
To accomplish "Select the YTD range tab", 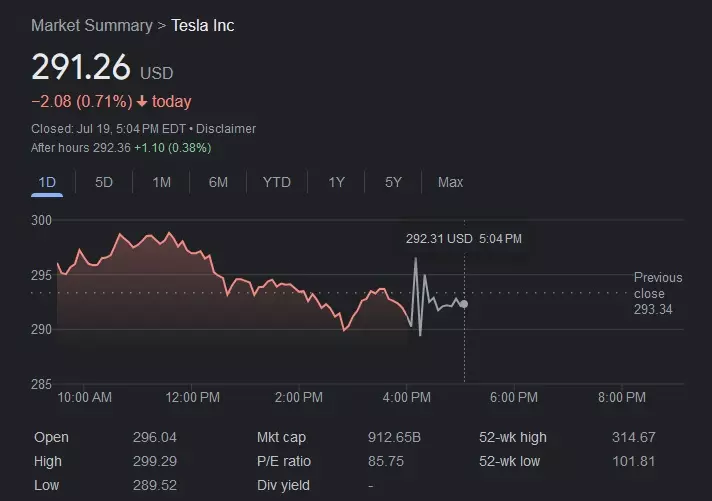I will pos(277,182).
